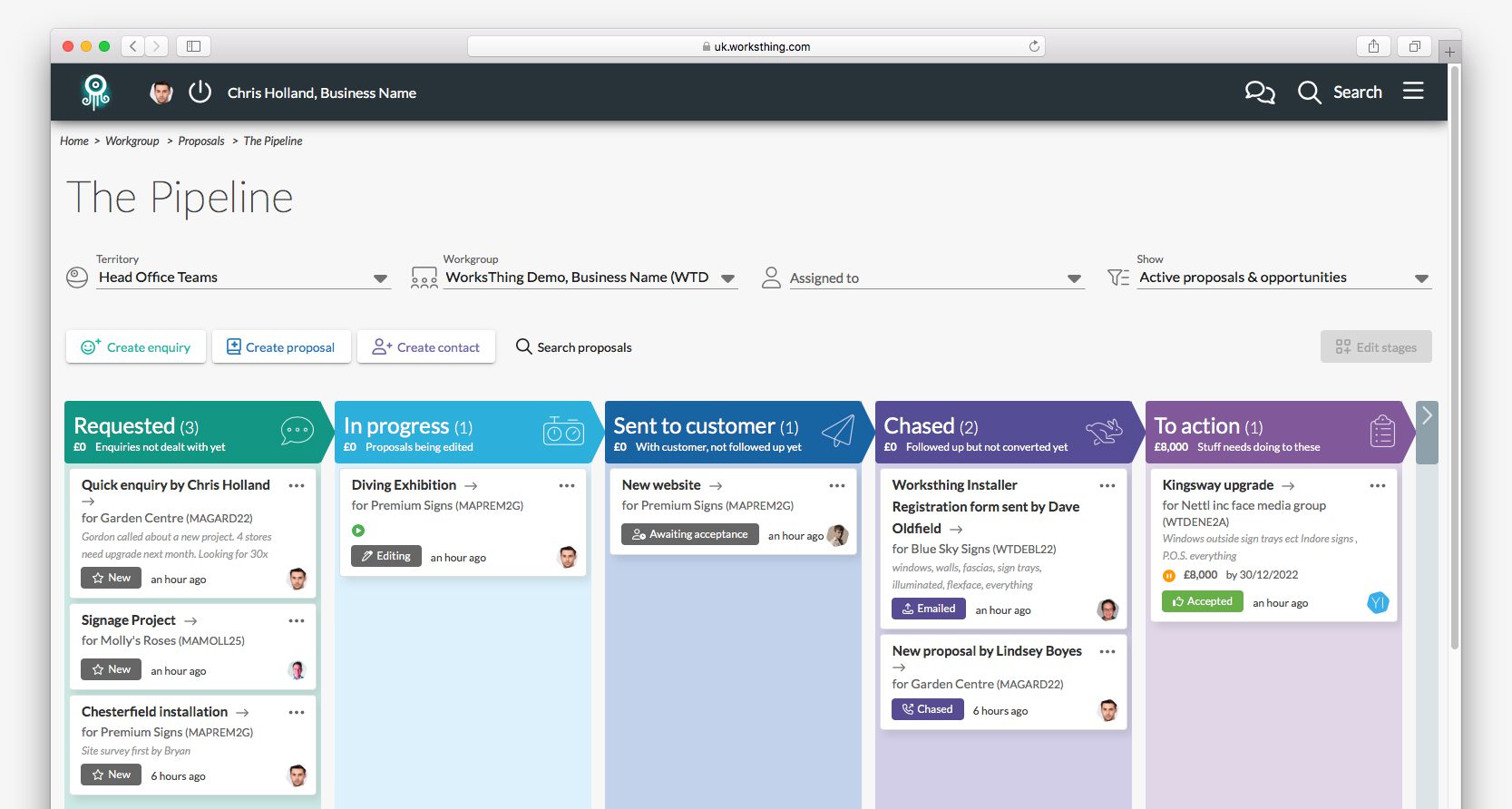Reload the page in browser
This screenshot has height=809, width=1512.
(x=1034, y=46)
